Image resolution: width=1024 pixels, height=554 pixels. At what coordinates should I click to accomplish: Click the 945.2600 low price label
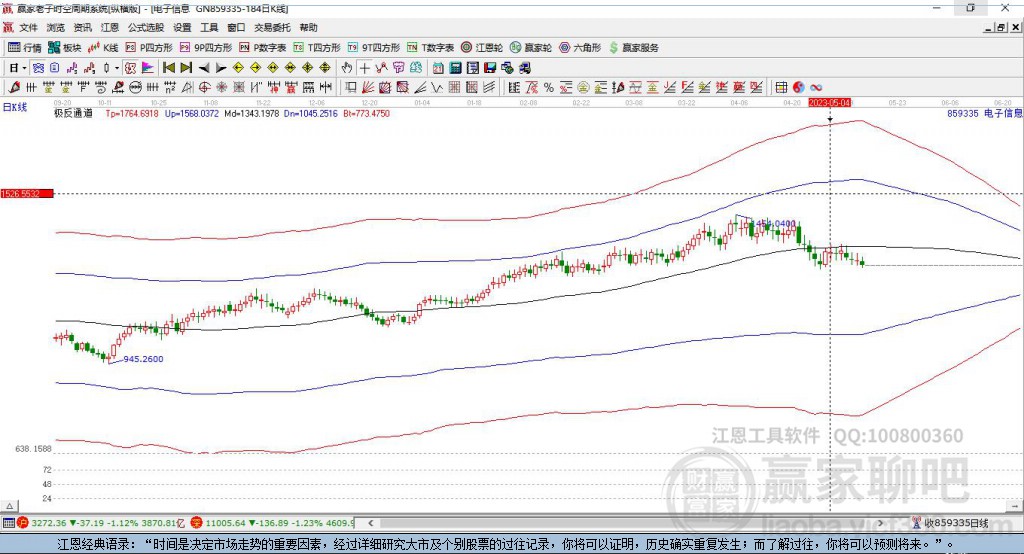143,359
